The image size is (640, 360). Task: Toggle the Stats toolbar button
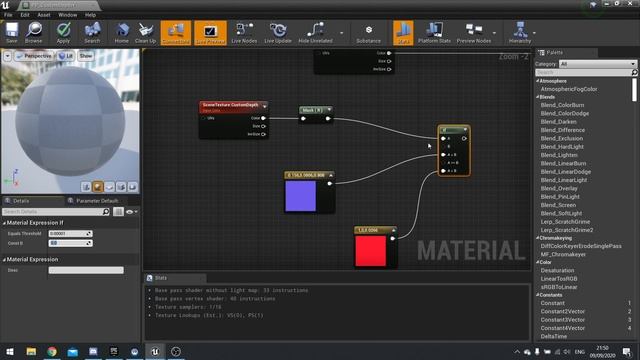click(x=403, y=33)
